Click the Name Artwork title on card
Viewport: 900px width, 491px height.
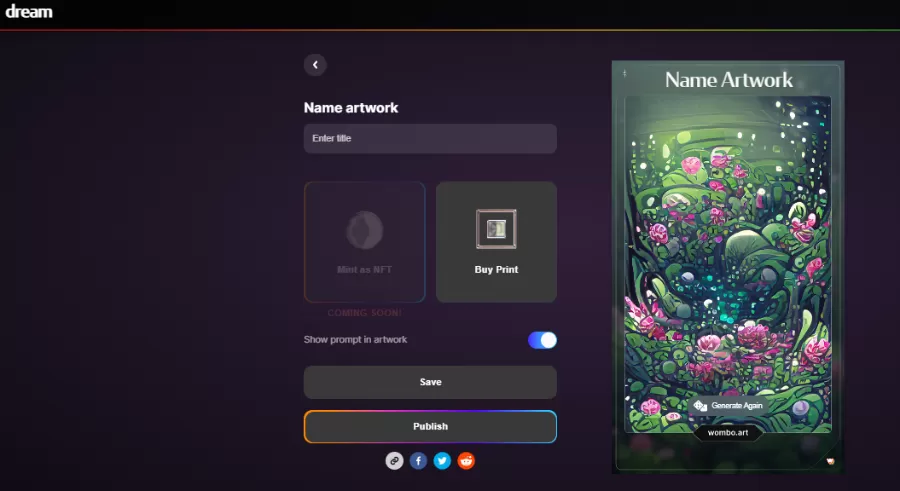(x=728, y=80)
